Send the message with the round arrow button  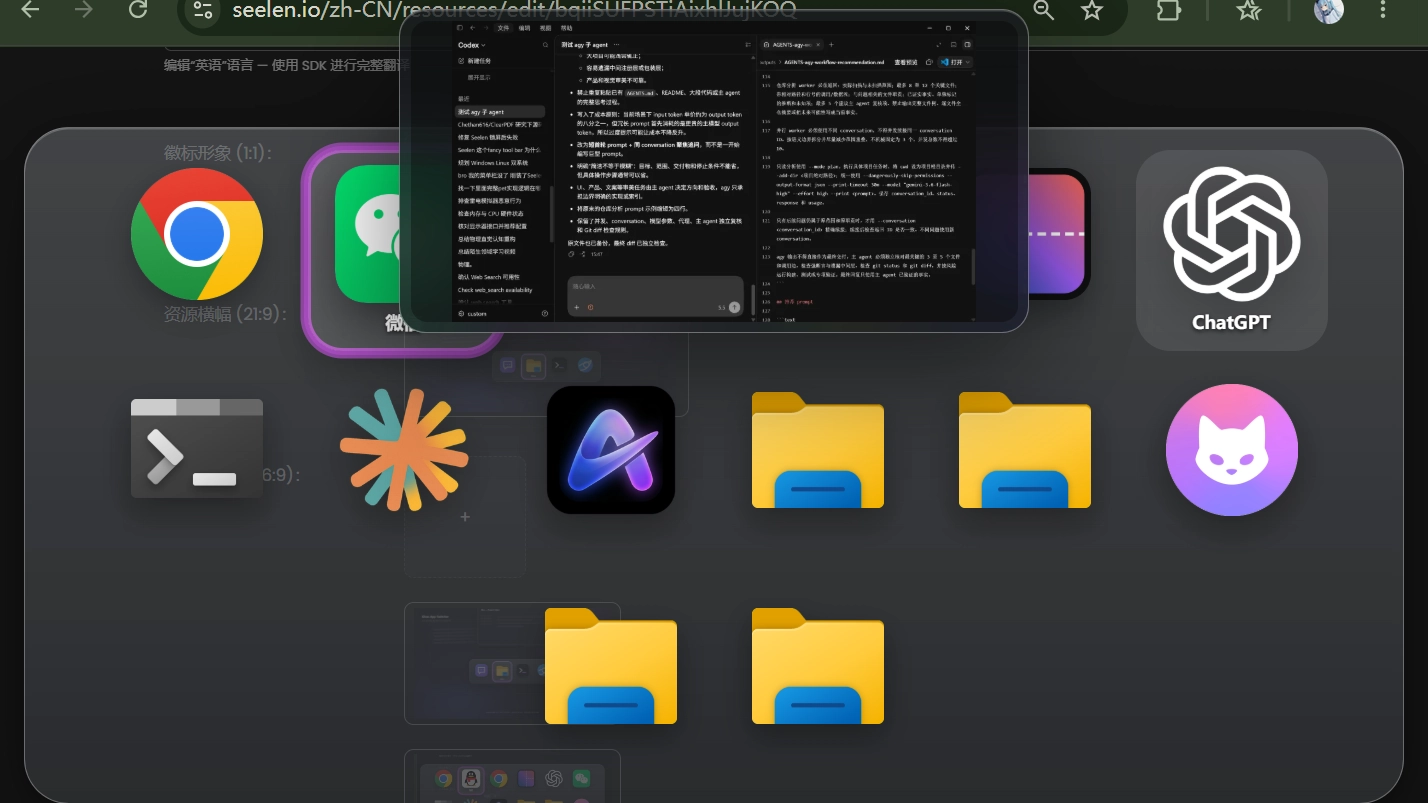tap(734, 307)
